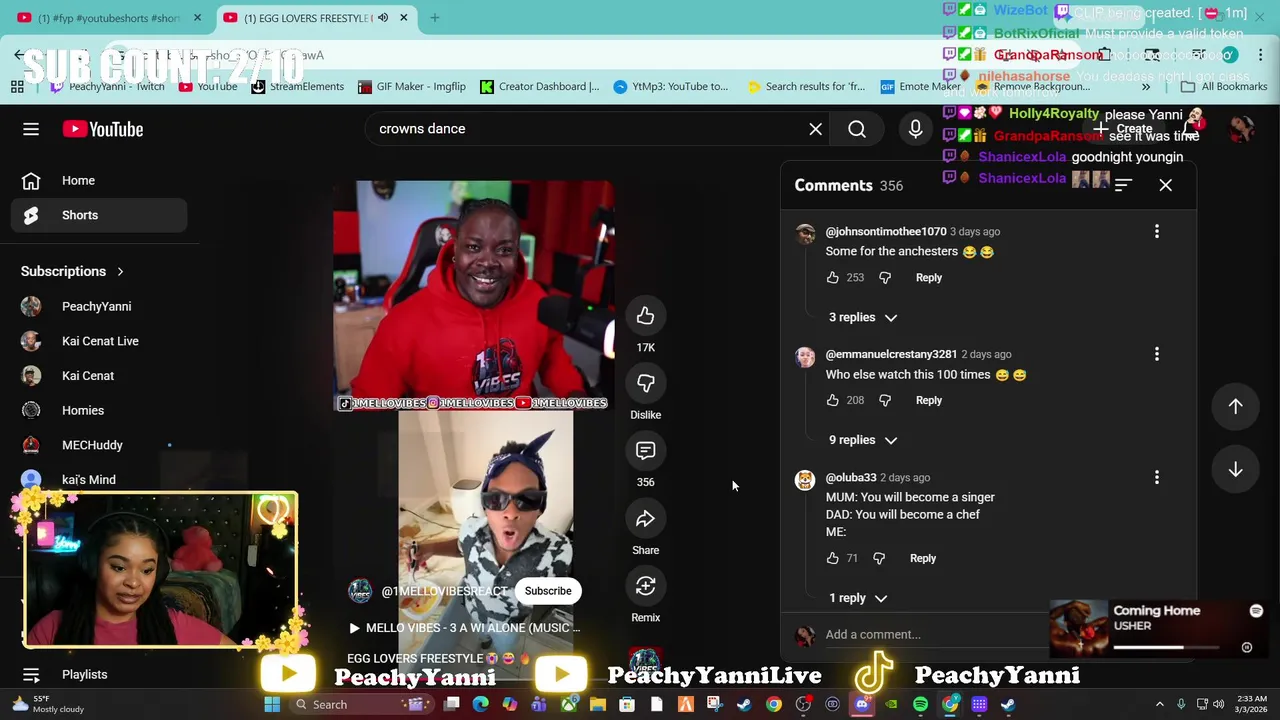The height and width of the screenshot is (720, 1280).
Task: Open the GIF Maker Imgflip bookmark
Action: [412, 87]
